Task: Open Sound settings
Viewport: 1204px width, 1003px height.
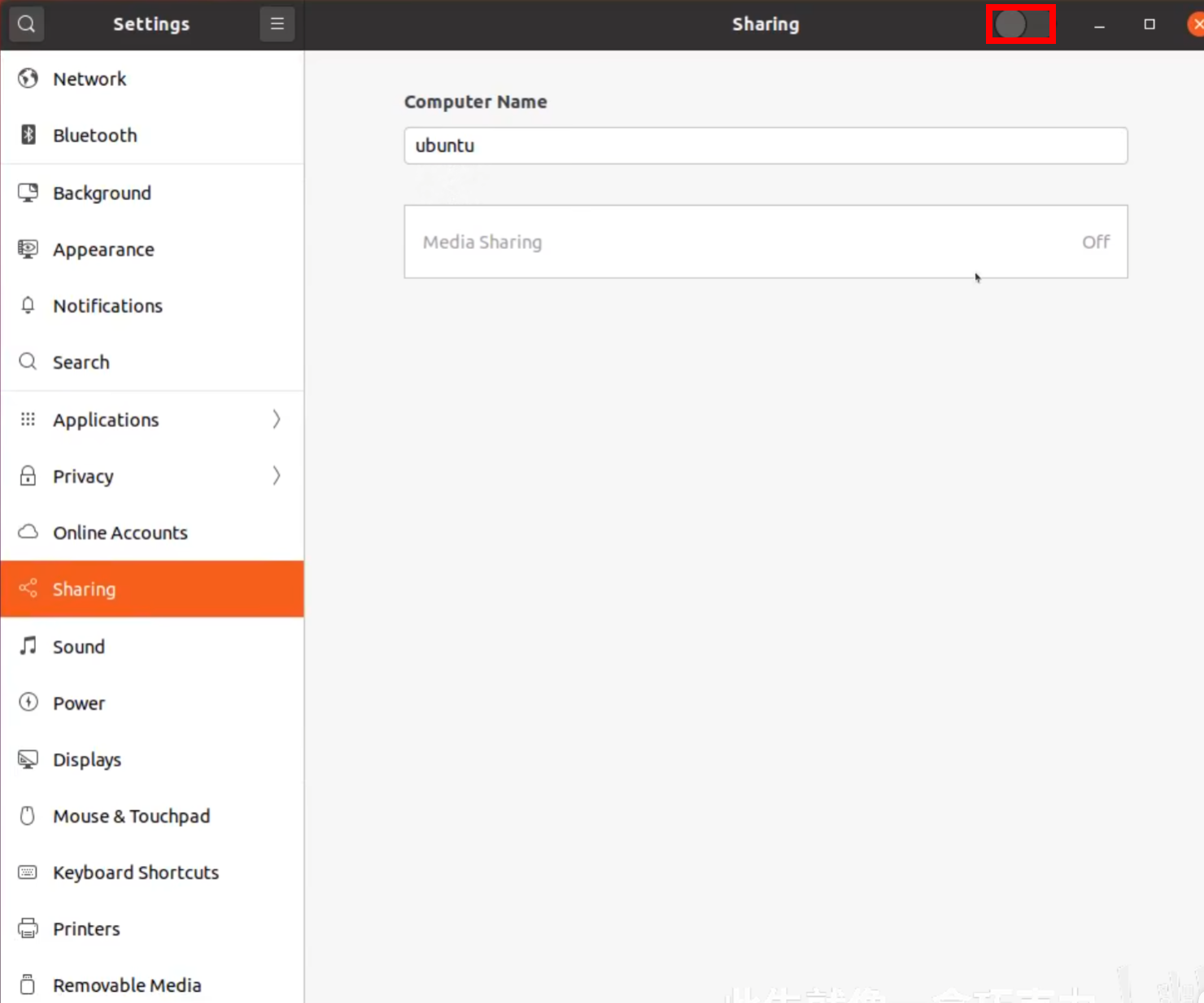Action: point(152,646)
